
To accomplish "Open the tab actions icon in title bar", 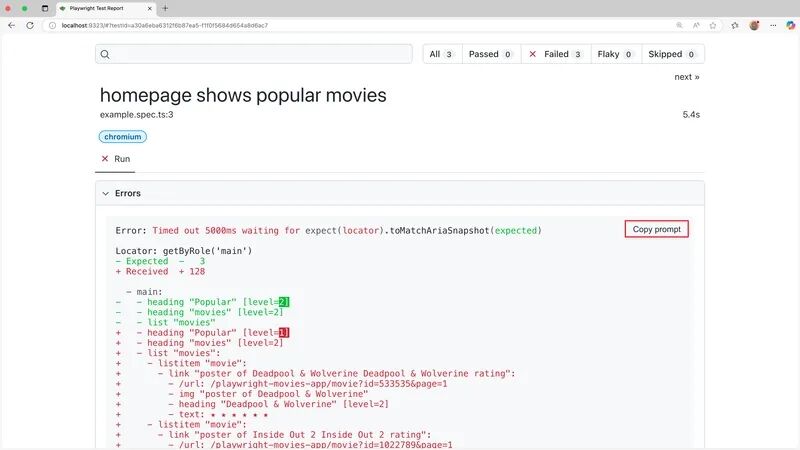I will 45,8.
